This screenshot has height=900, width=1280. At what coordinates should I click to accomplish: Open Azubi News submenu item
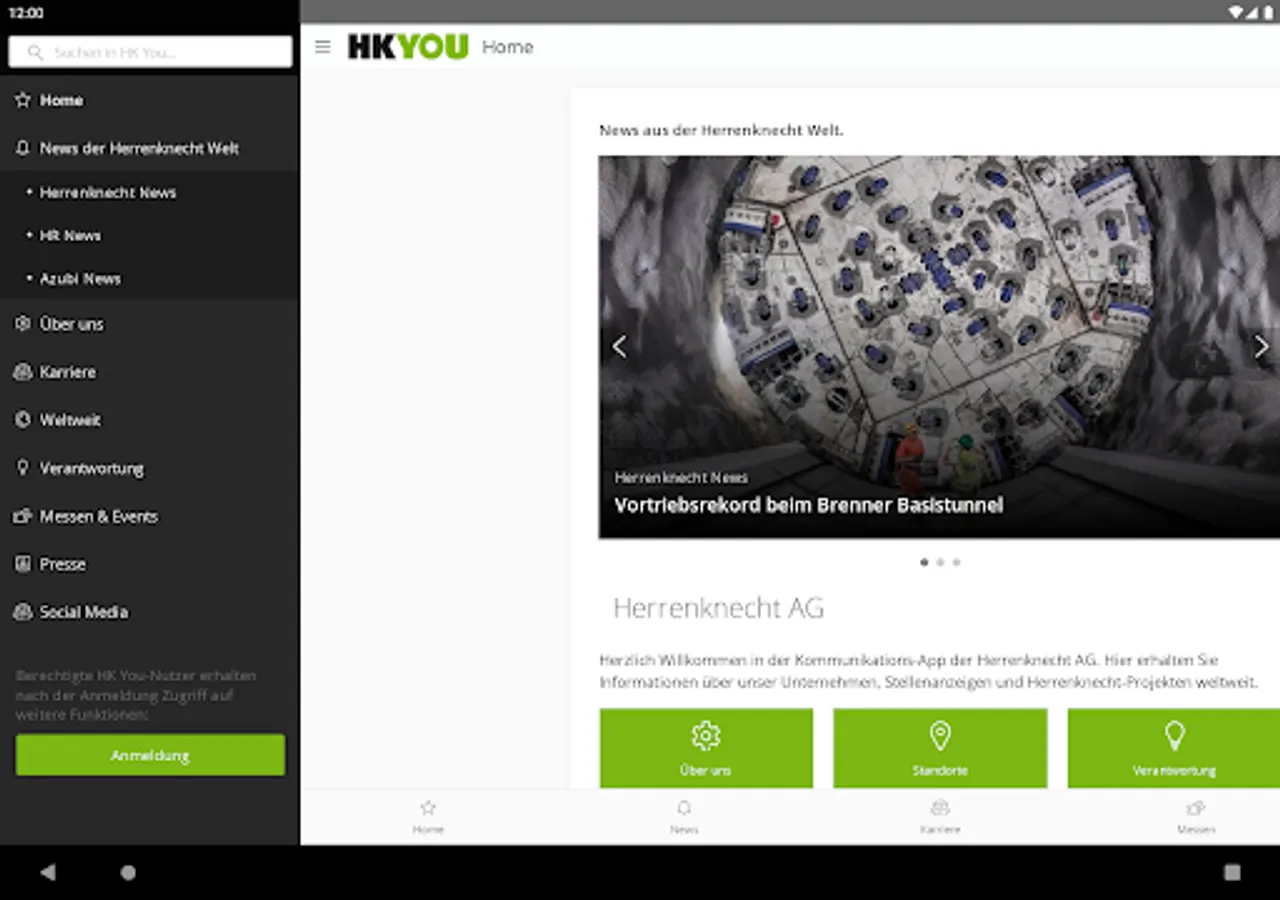[150, 279]
